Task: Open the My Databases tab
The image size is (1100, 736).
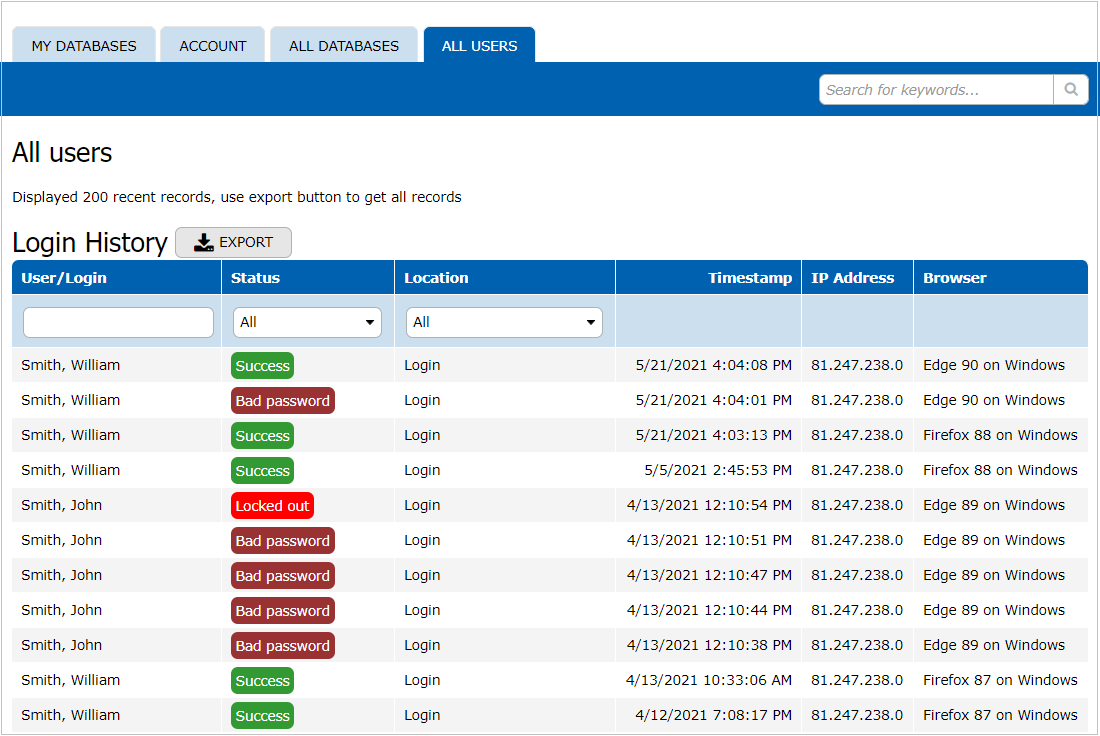Action: click(84, 46)
